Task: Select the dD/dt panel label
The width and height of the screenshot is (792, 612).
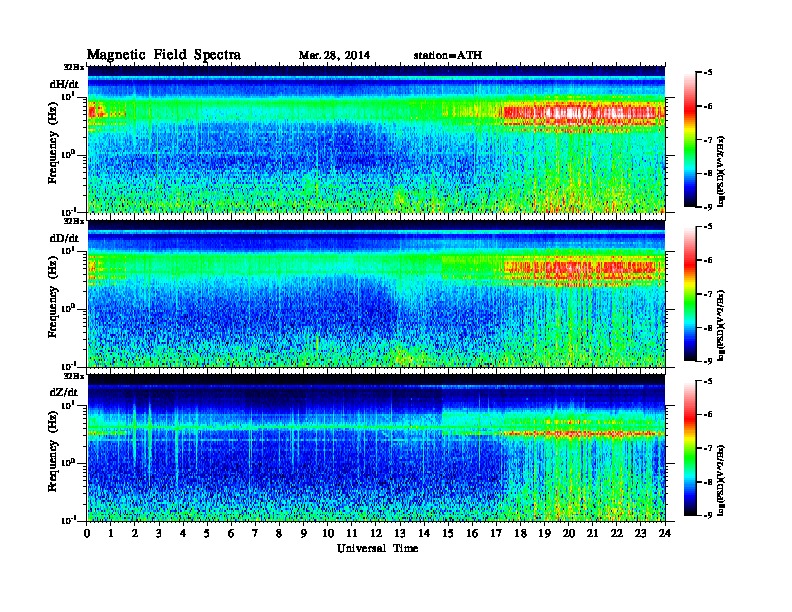Action: (64, 238)
